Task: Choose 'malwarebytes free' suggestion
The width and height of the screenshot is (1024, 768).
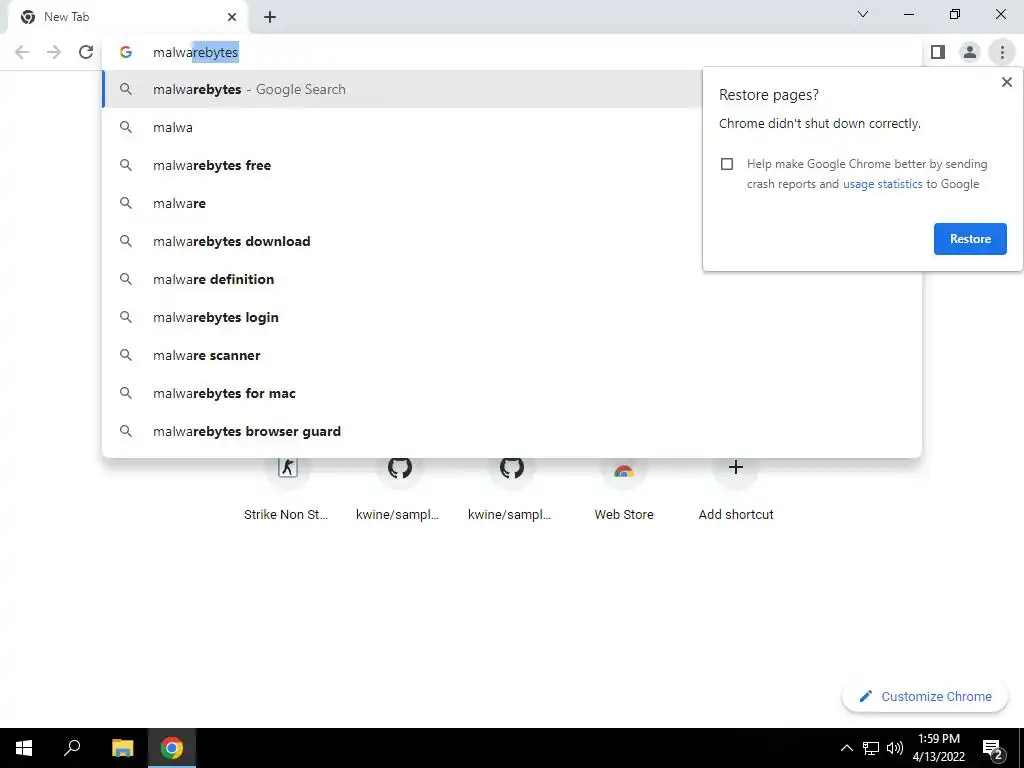Action: click(x=402, y=165)
